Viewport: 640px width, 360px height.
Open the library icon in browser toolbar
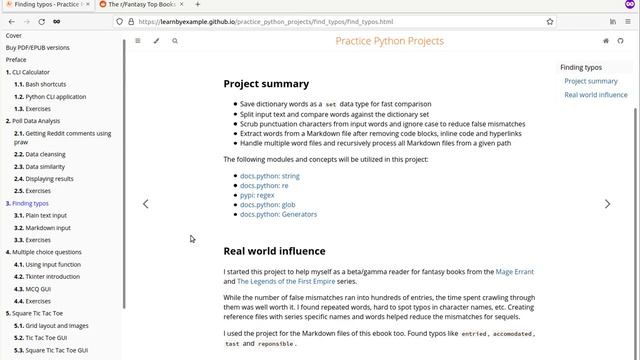[613, 22]
